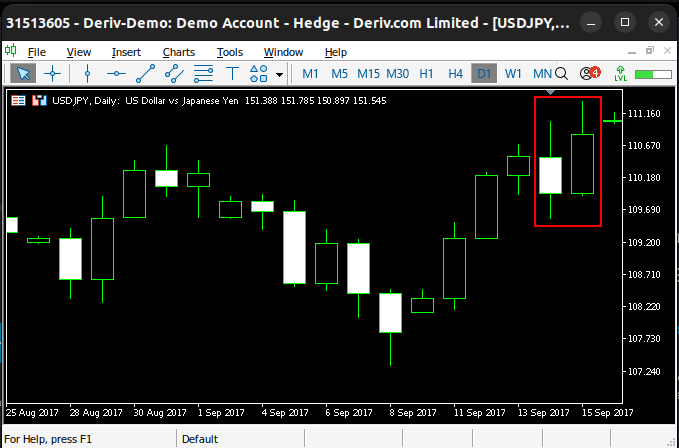679x448 pixels.
Task: Click the 15 Sep 2017 date label
Action: (x=608, y=413)
